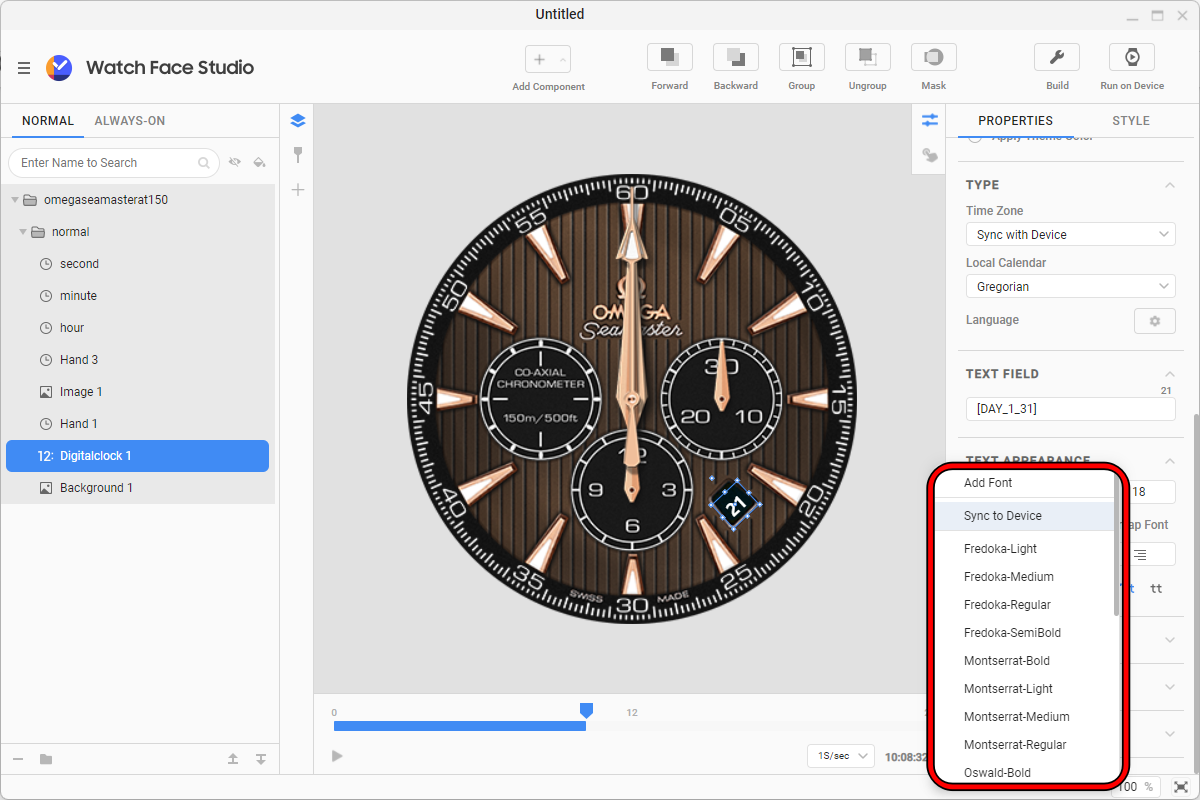Group the selected layers
This screenshot has width=1200, height=800.
802,57
